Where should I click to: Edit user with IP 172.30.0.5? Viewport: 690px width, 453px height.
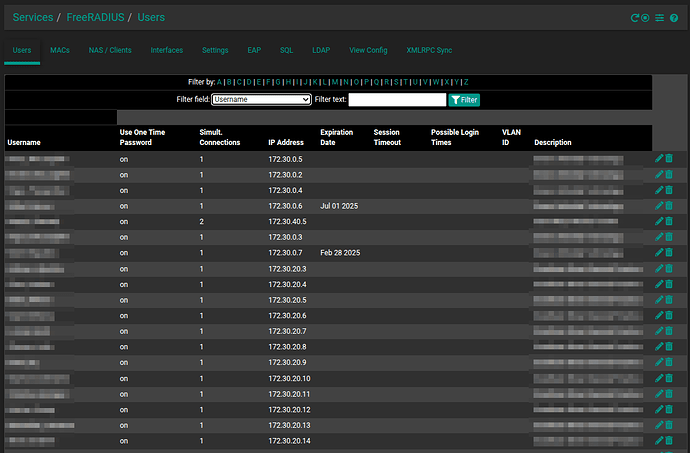pyautogui.click(x=659, y=158)
